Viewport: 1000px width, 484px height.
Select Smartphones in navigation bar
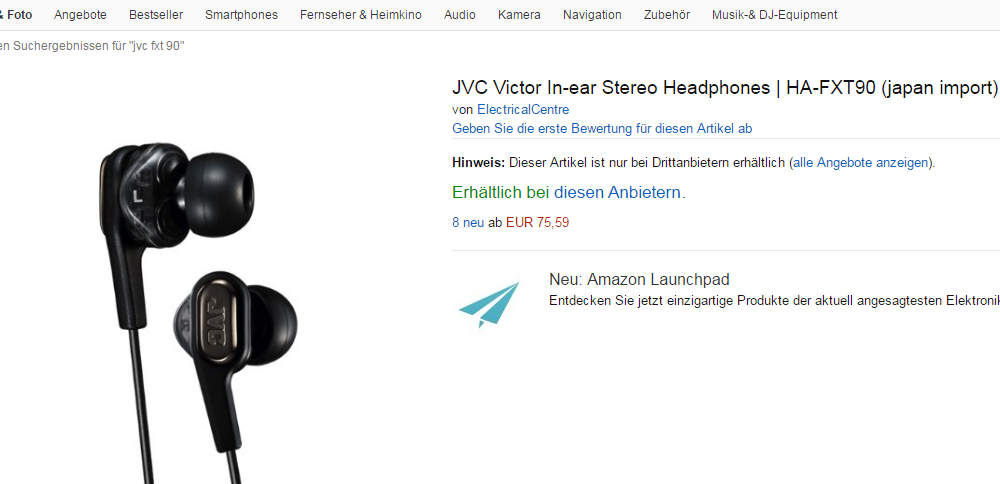[x=241, y=15]
